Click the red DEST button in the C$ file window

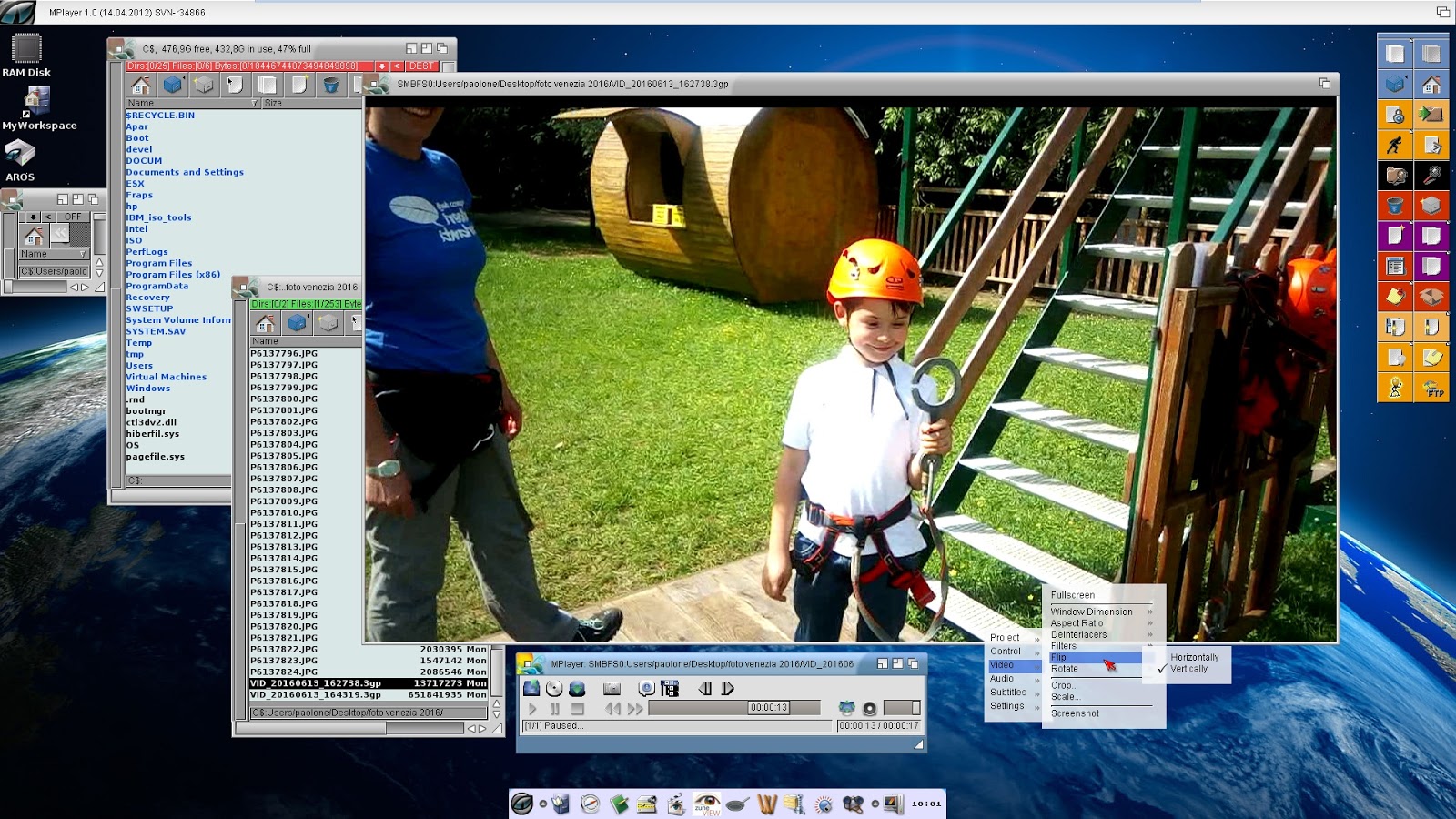pos(421,66)
